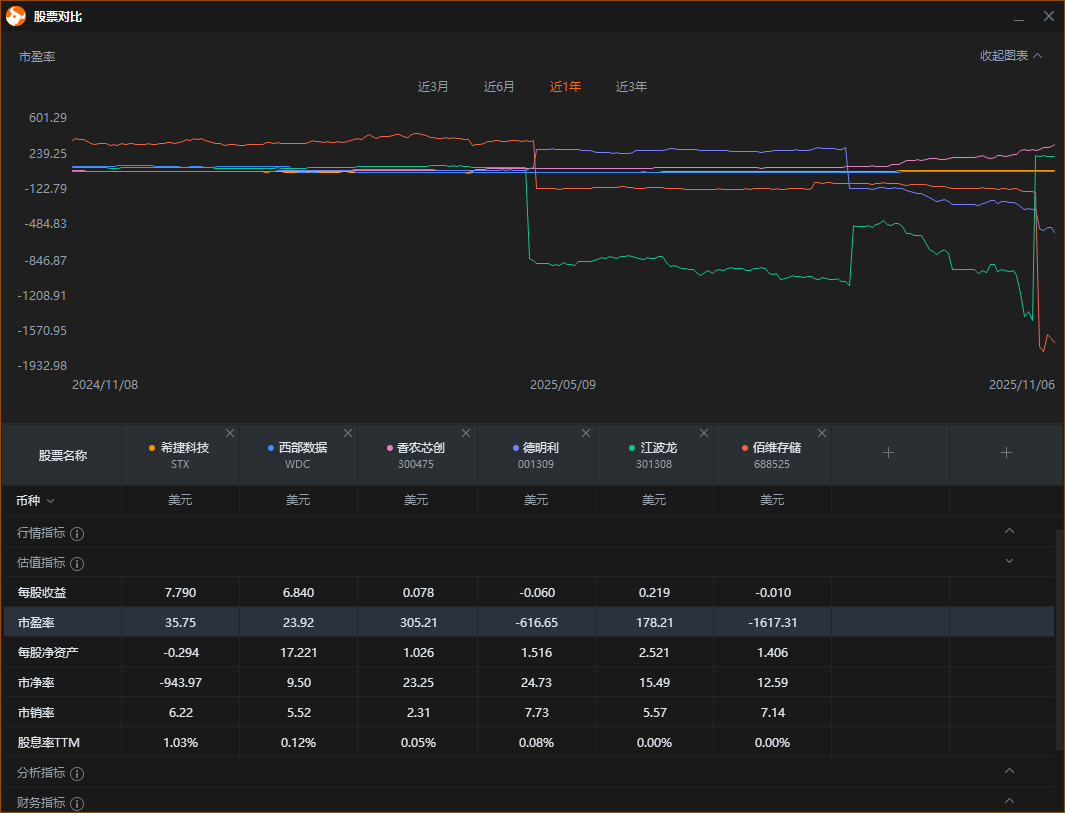1065x813 pixels.
Task: Expand the 财务指标 section
Action: pyautogui.click(x=1009, y=801)
